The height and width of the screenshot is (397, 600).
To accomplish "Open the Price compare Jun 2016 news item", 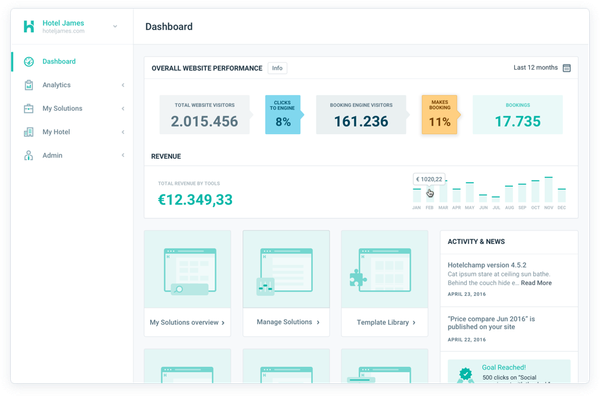I will click(x=491, y=323).
